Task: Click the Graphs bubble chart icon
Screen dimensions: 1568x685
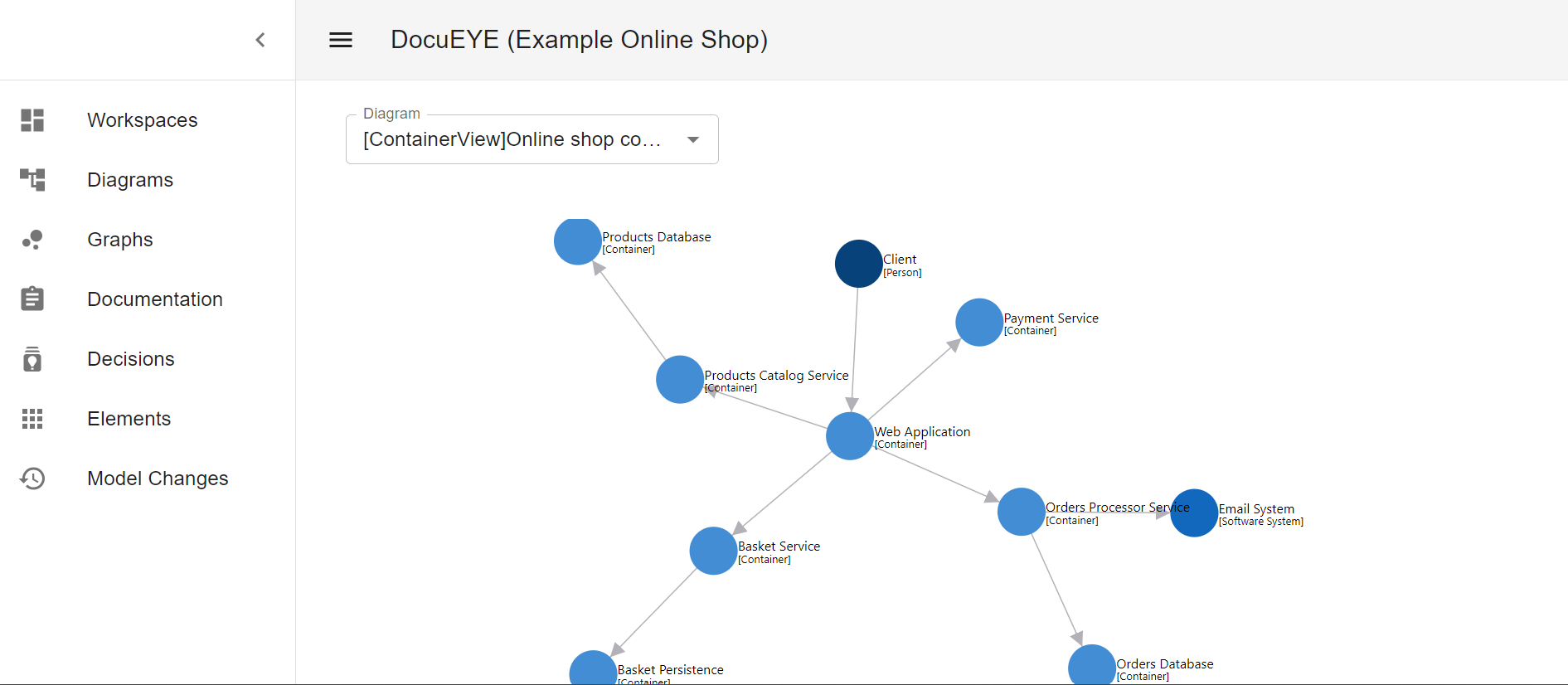Action: point(32,240)
